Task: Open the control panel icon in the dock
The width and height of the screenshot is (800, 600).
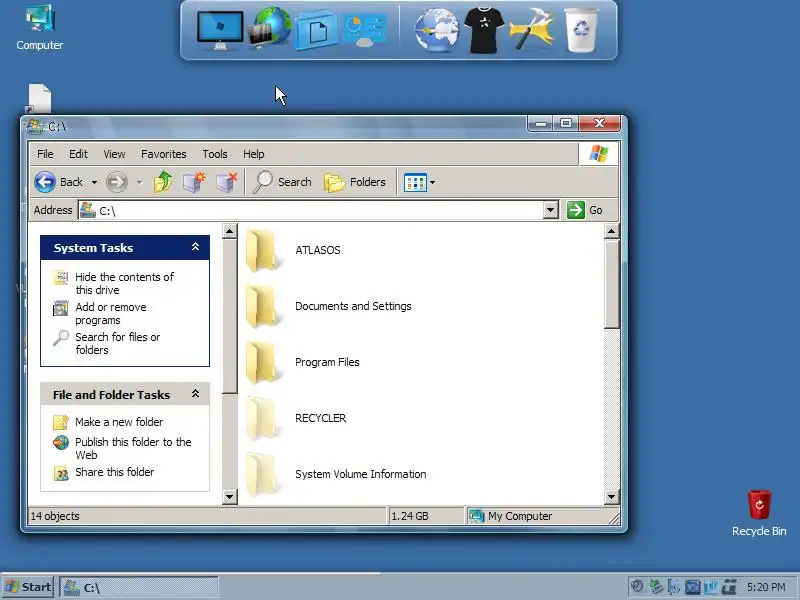Action: (365, 31)
